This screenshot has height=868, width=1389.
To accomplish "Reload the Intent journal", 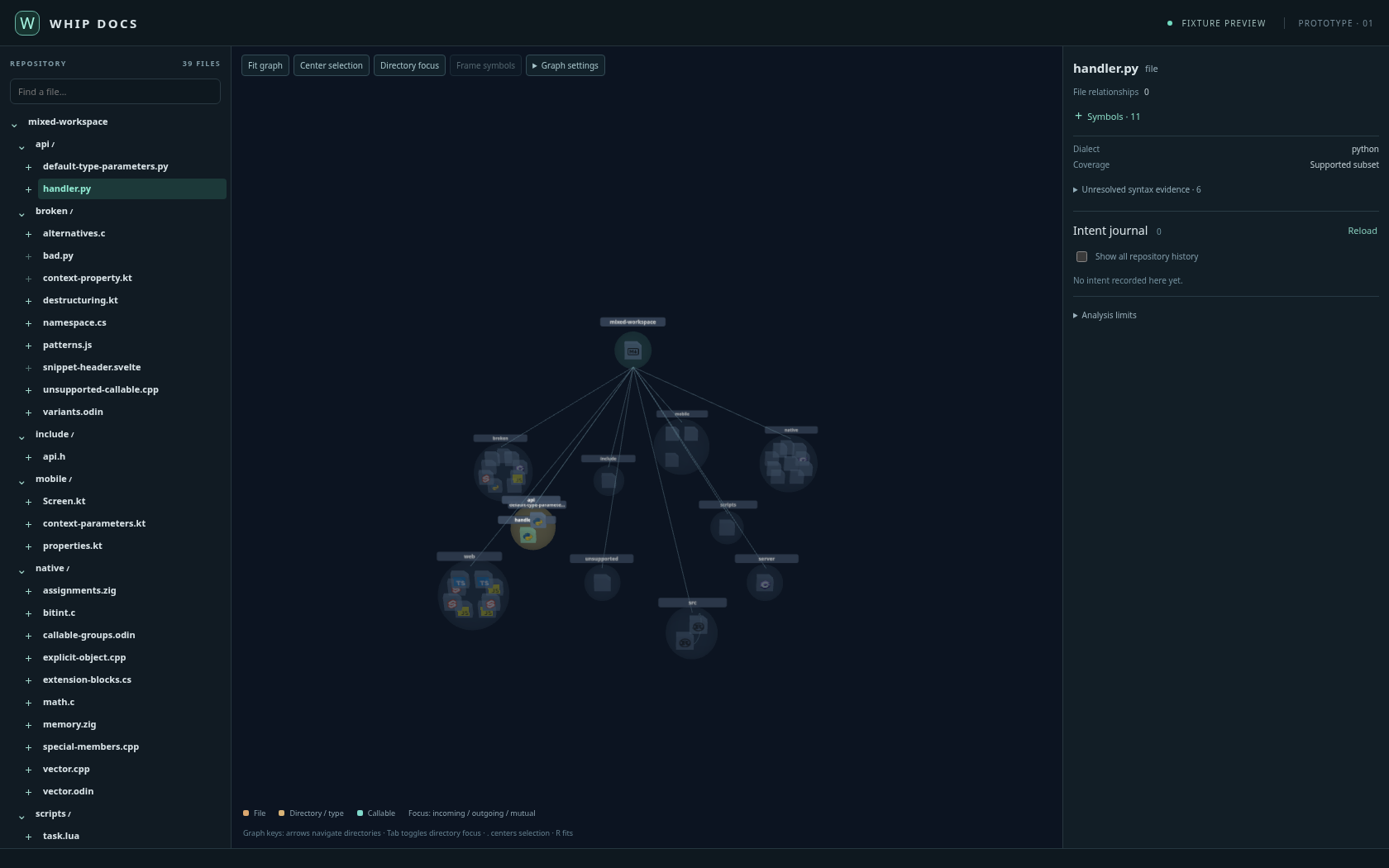I will [x=1363, y=231].
